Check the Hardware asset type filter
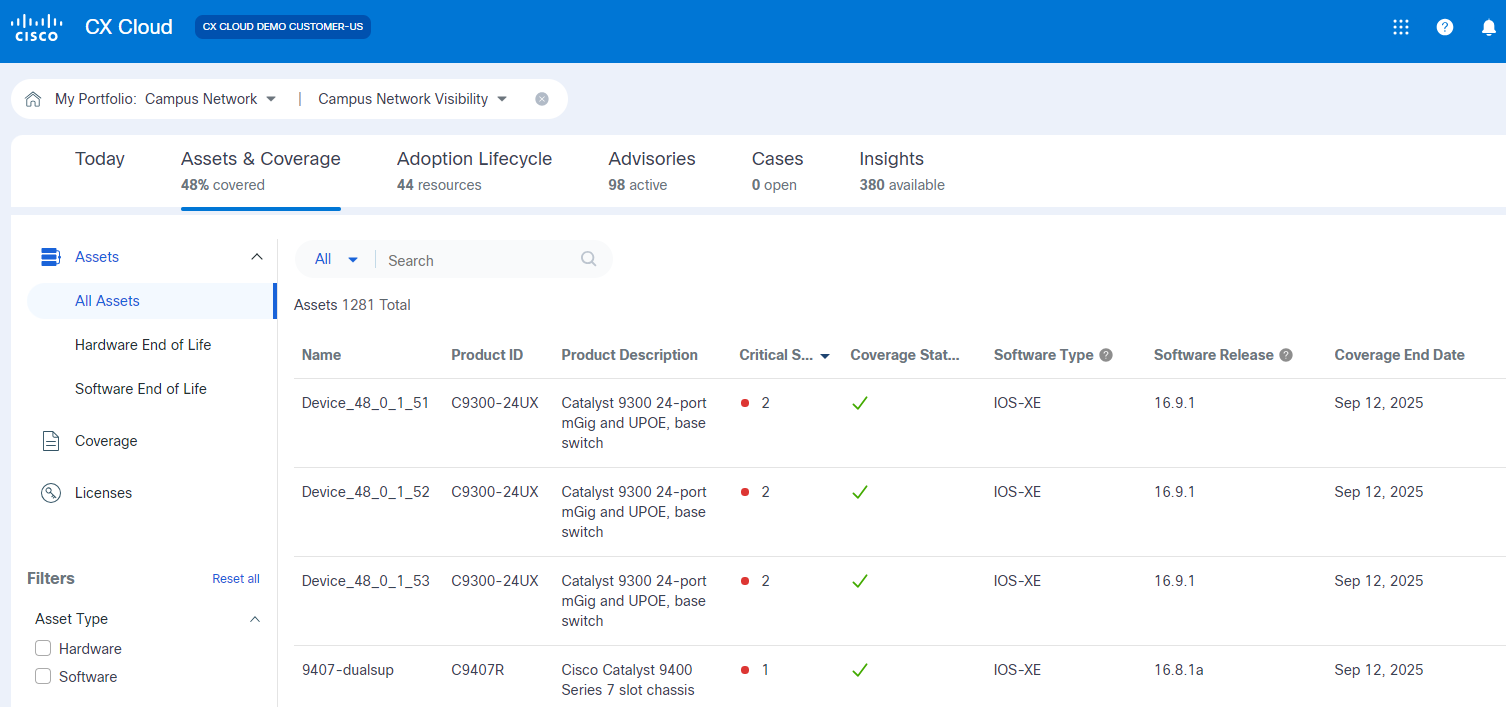1506x707 pixels. click(43, 648)
